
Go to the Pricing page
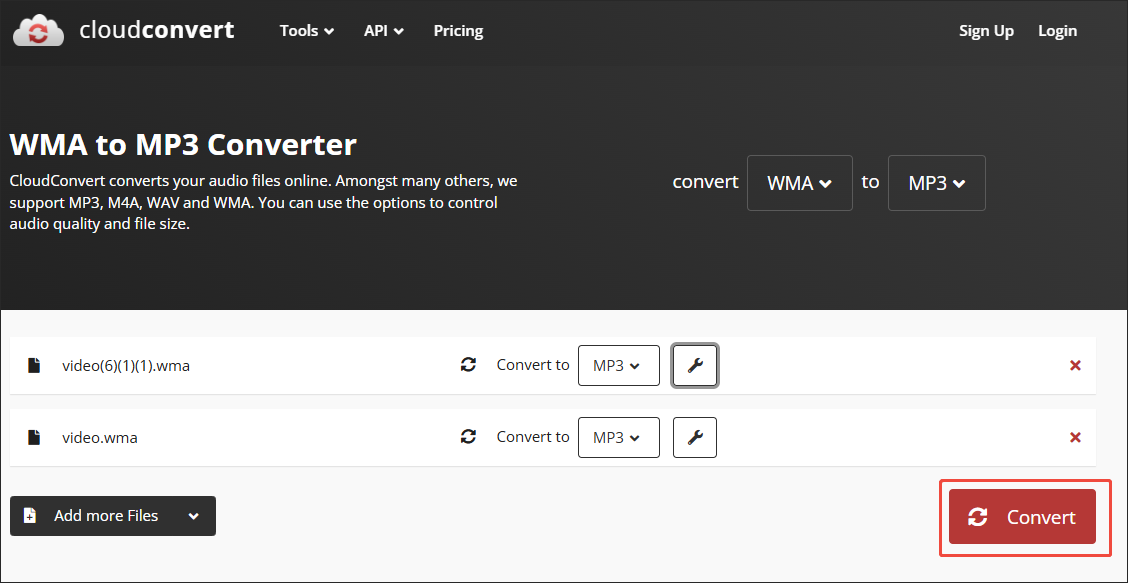click(458, 30)
